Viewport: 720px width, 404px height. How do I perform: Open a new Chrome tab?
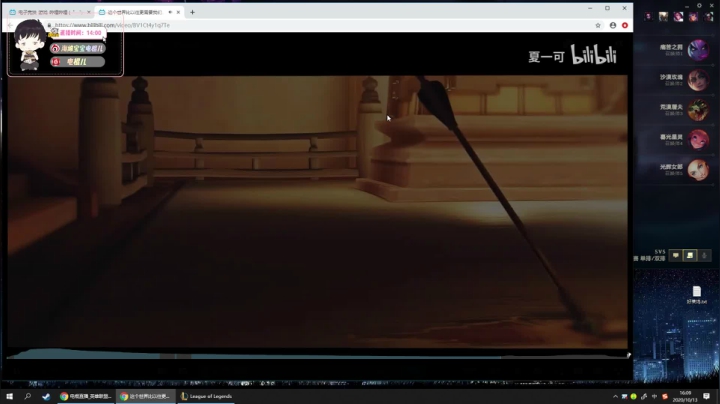coord(192,12)
